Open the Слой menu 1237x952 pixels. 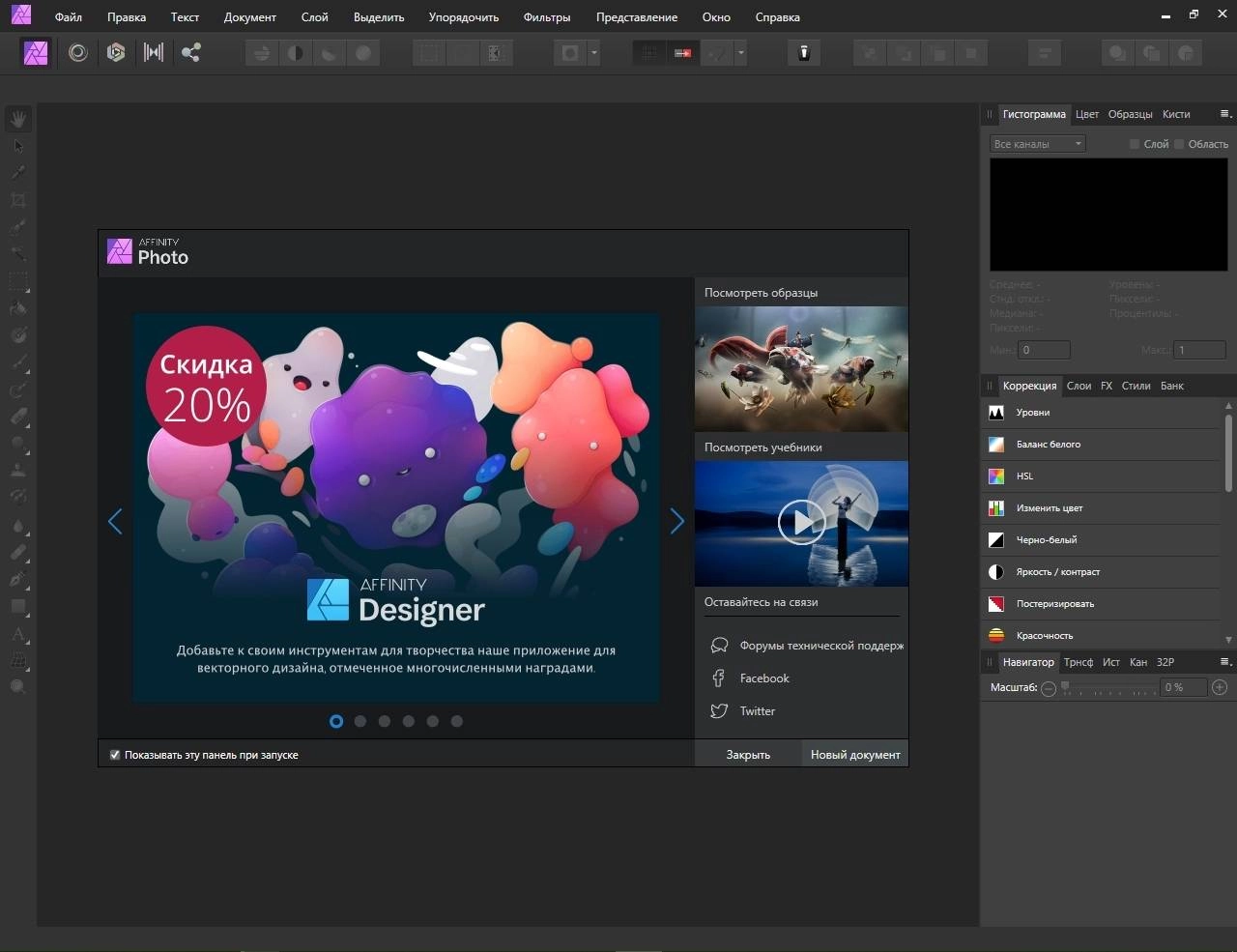coord(314,17)
